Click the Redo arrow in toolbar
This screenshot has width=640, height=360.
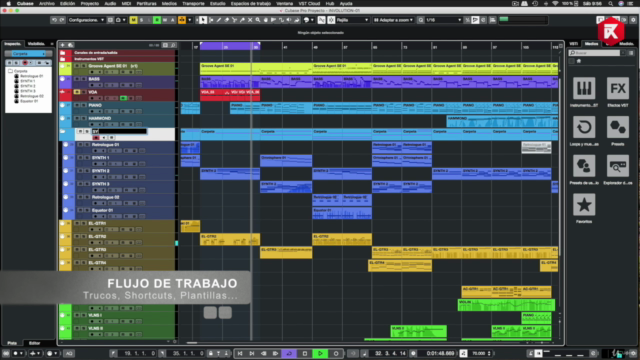[62, 20]
